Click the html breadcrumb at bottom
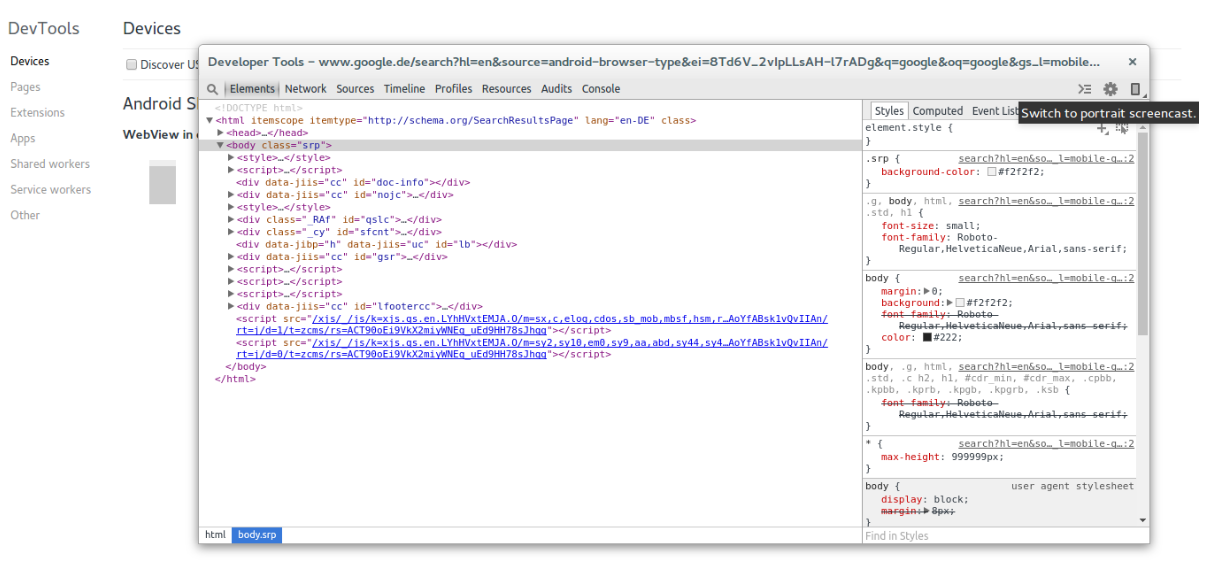The image size is (1205, 569). pos(215,535)
